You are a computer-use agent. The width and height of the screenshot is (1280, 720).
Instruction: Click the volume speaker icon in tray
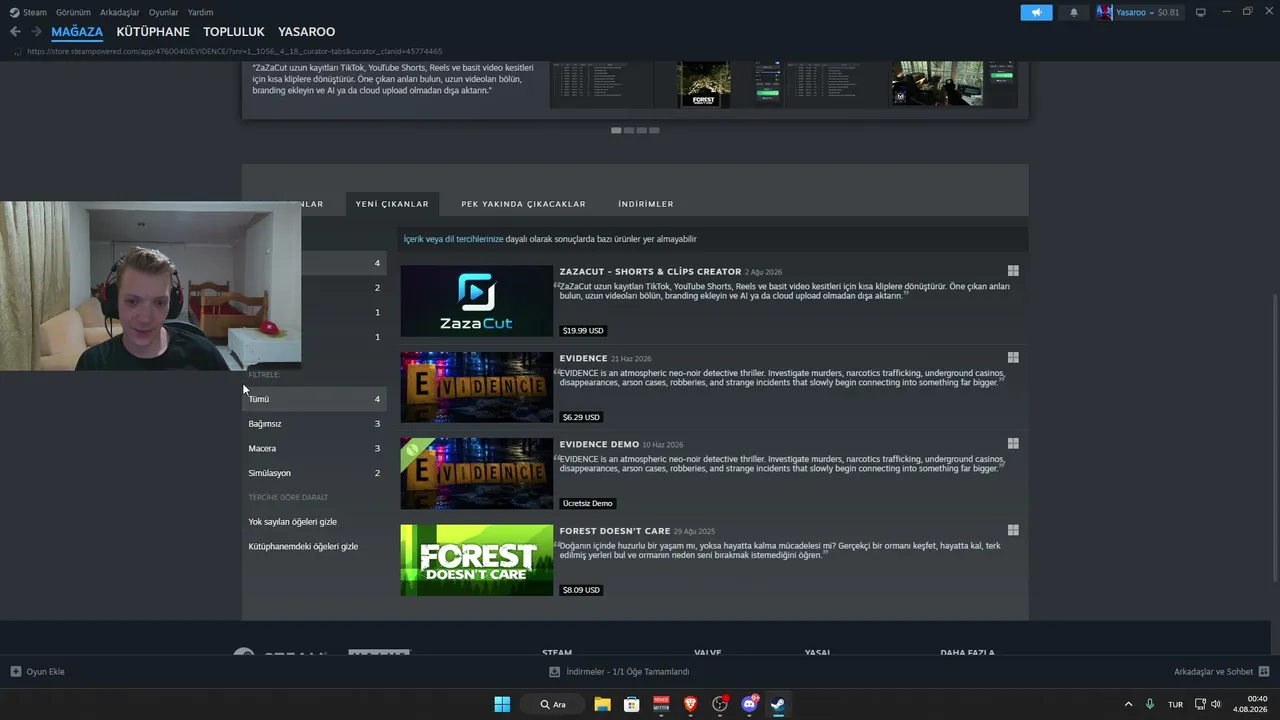coord(1216,704)
